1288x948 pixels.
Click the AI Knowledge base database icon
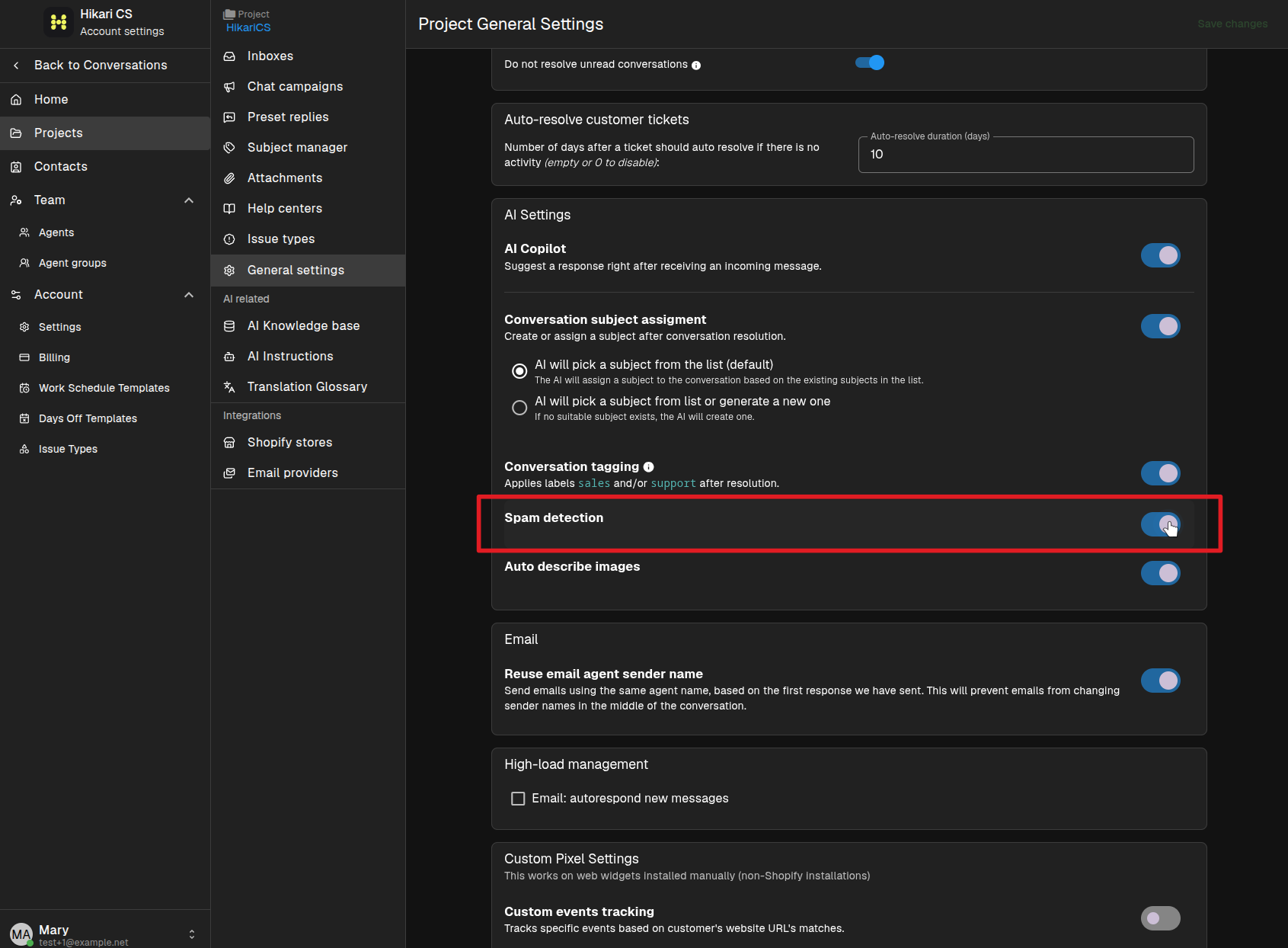(229, 326)
